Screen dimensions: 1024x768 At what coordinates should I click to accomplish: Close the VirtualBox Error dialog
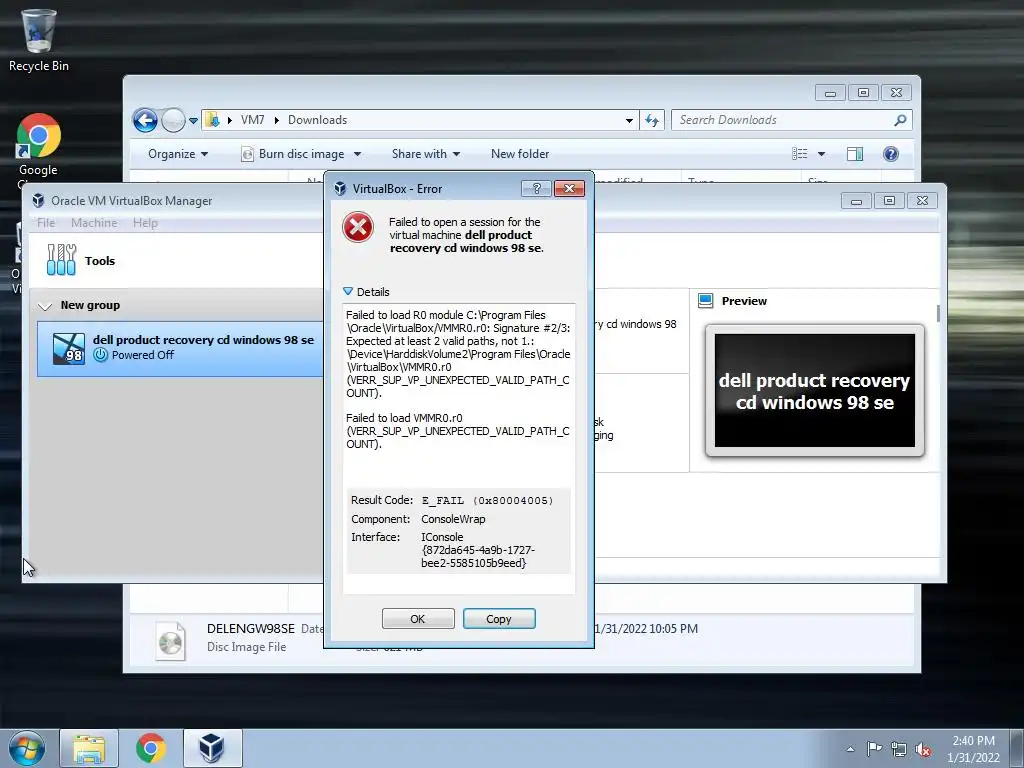569,189
